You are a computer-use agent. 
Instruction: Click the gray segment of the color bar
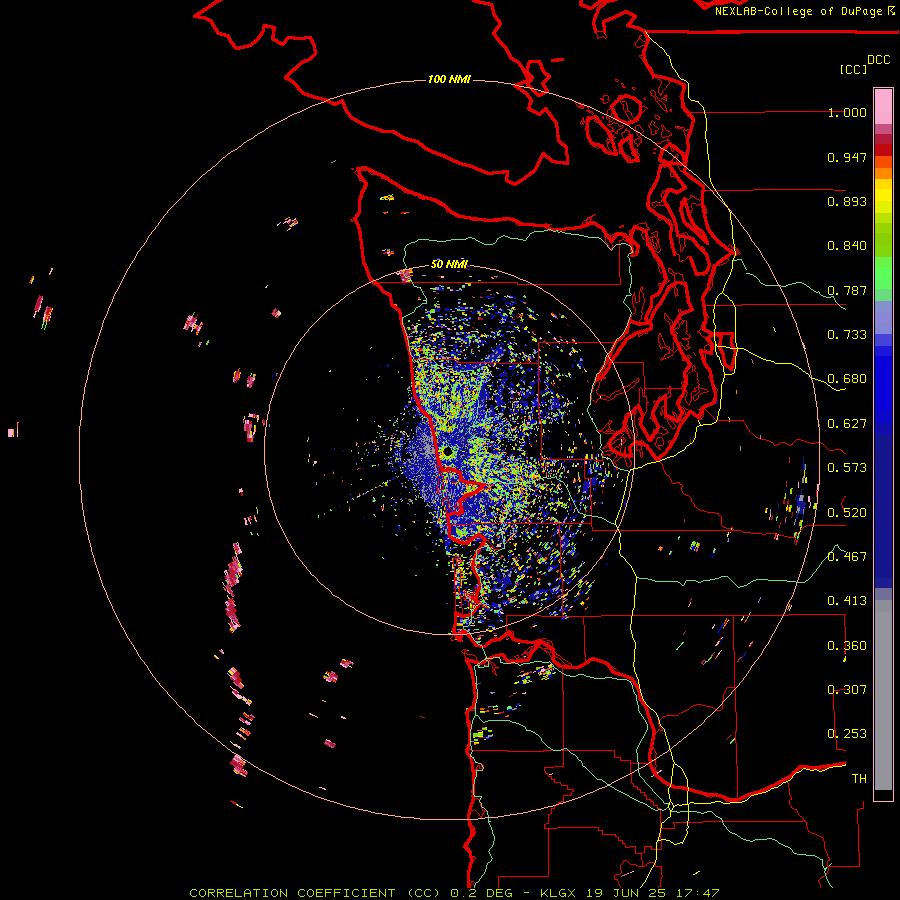[x=883, y=695]
